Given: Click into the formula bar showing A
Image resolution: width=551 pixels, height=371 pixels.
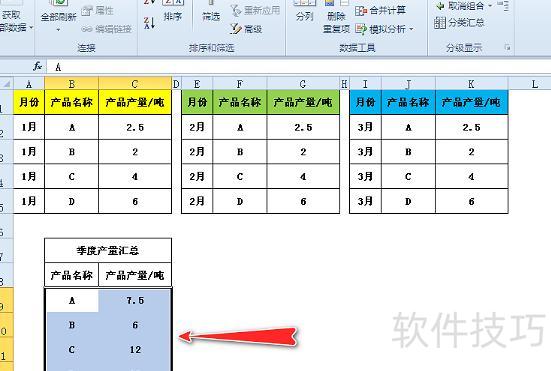Looking at the screenshot, I should [x=299, y=67].
